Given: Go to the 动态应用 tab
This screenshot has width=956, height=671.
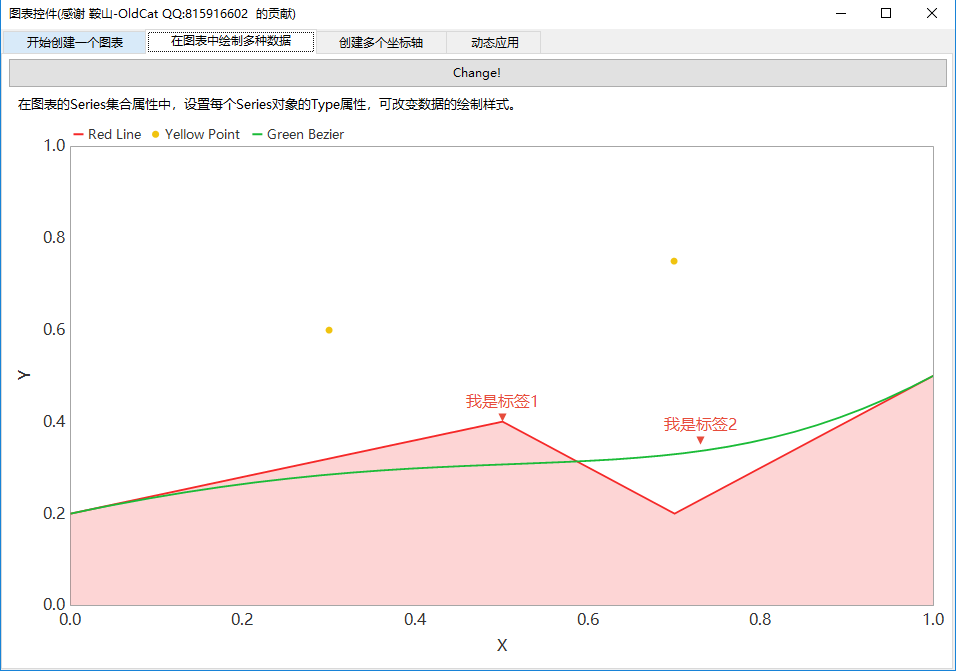Looking at the screenshot, I should tap(493, 42).
